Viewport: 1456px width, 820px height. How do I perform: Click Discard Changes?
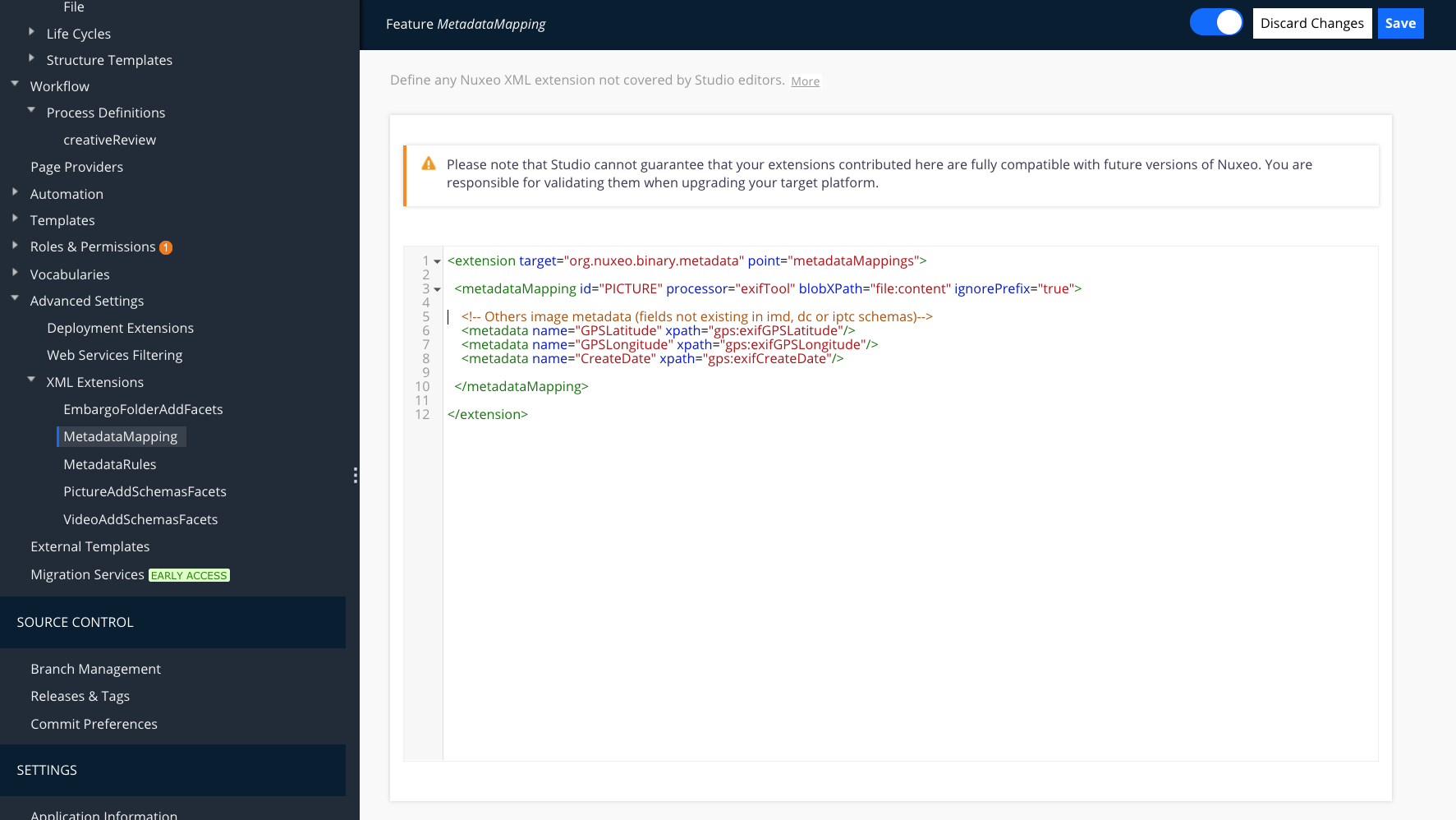(1311, 23)
